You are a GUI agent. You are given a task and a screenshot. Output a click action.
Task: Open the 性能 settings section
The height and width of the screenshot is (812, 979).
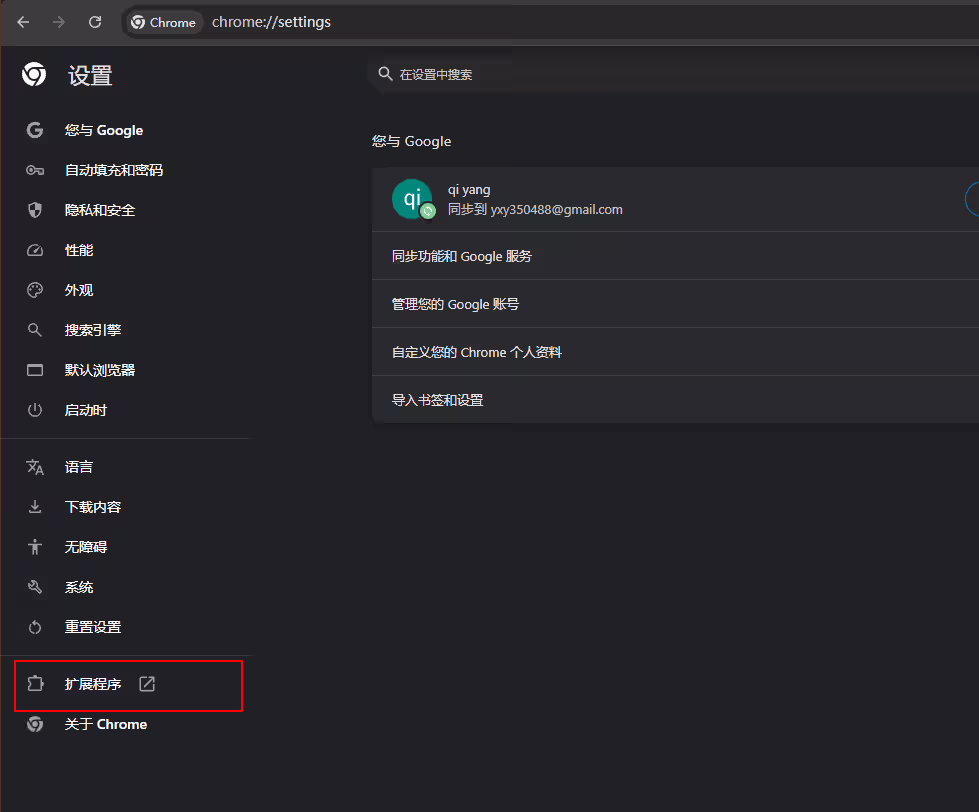pyautogui.click(x=79, y=250)
